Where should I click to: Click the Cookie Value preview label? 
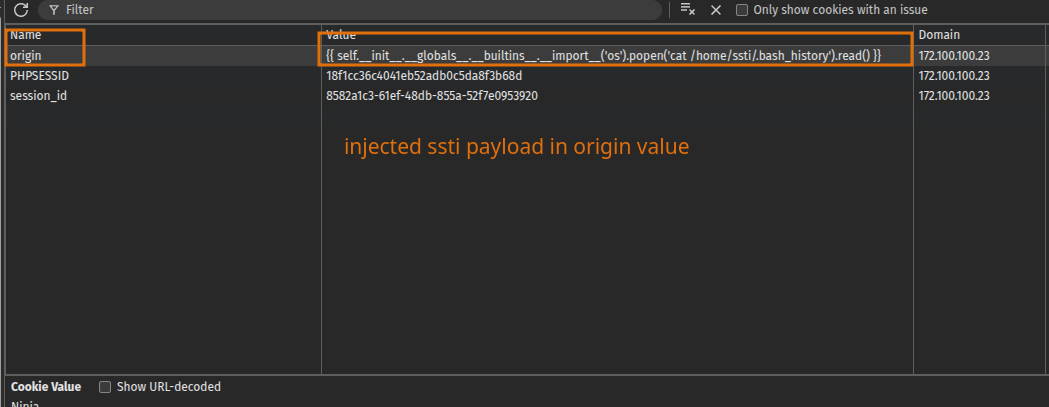[46, 387]
